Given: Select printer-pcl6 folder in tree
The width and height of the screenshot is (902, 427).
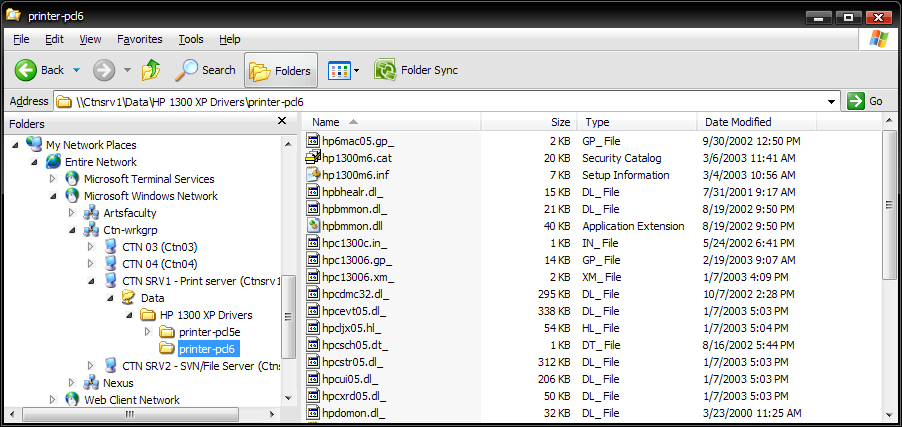Looking at the screenshot, I should click(x=208, y=349).
